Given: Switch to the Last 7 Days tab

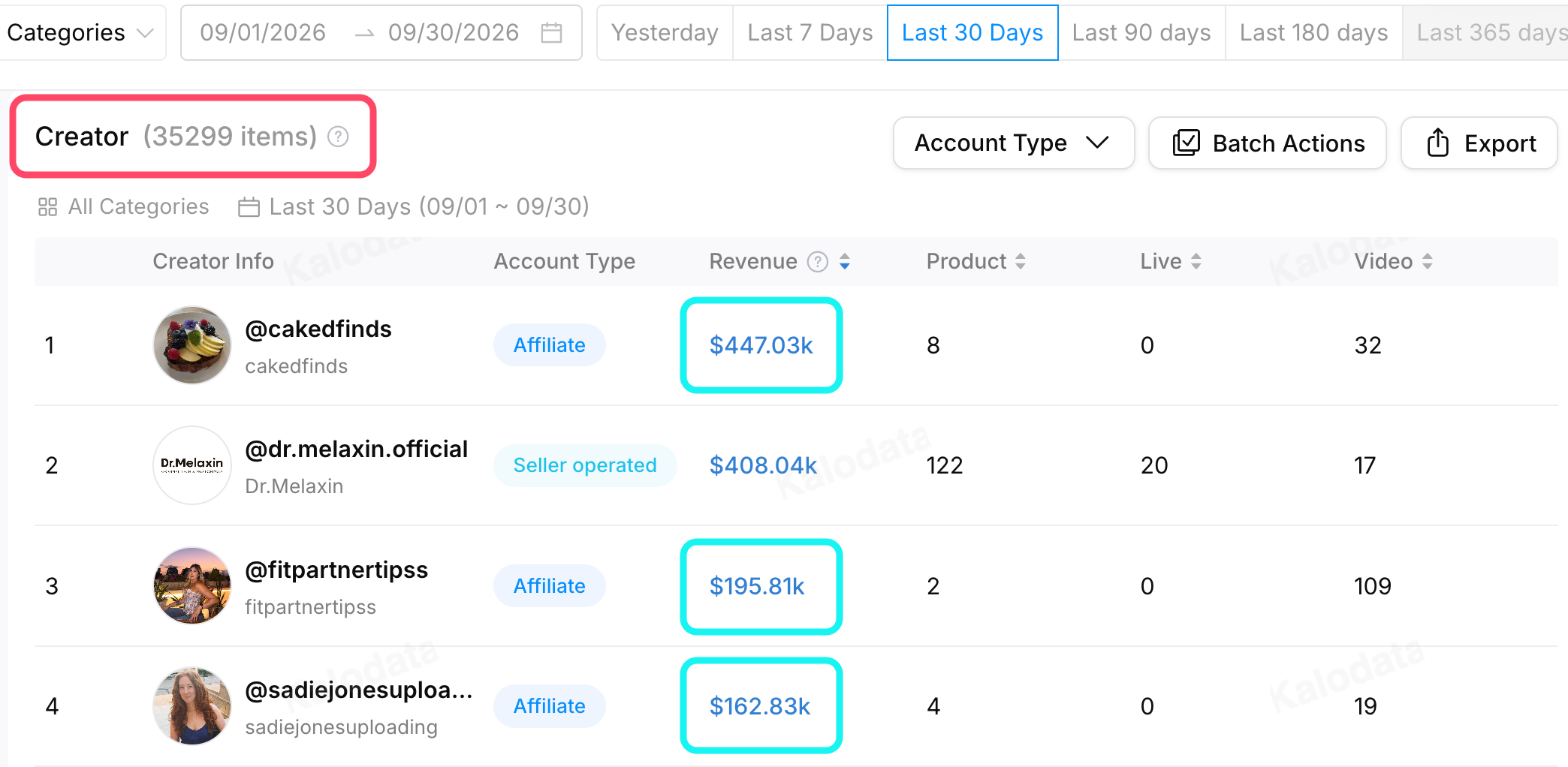Looking at the screenshot, I should (x=810, y=32).
